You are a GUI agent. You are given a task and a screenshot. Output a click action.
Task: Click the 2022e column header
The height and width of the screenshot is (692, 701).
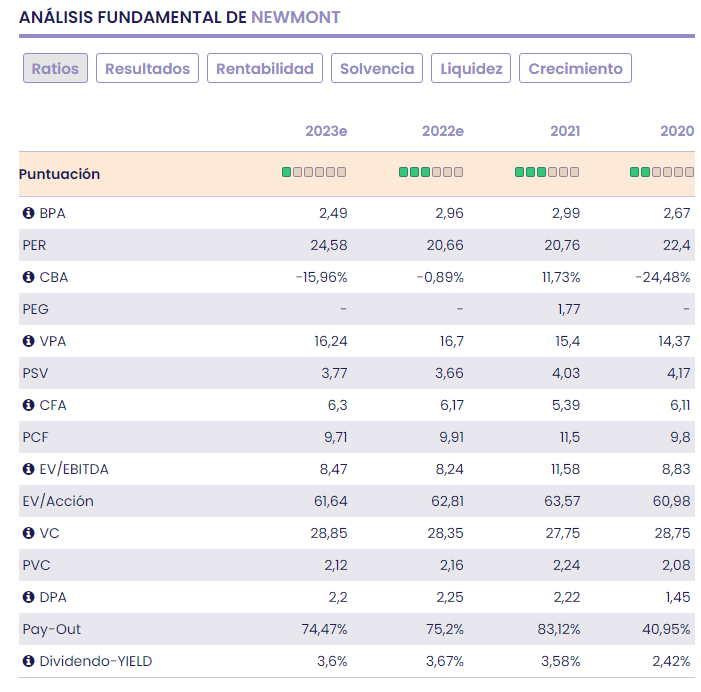pos(442,131)
